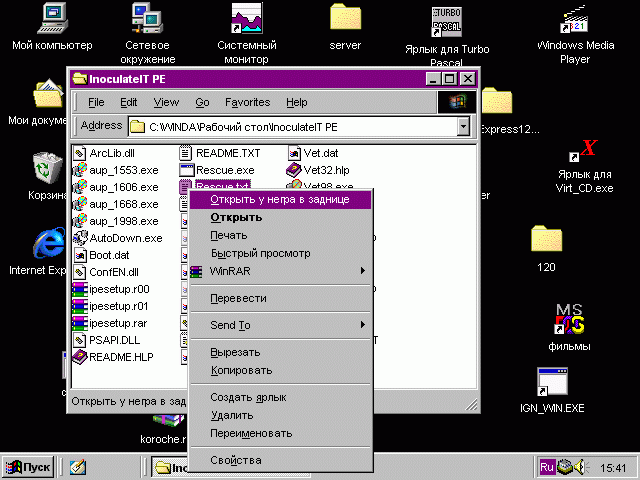Choose Быстрый просмотр in context menu
The height and width of the screenshot is (480, 640).
281,253
